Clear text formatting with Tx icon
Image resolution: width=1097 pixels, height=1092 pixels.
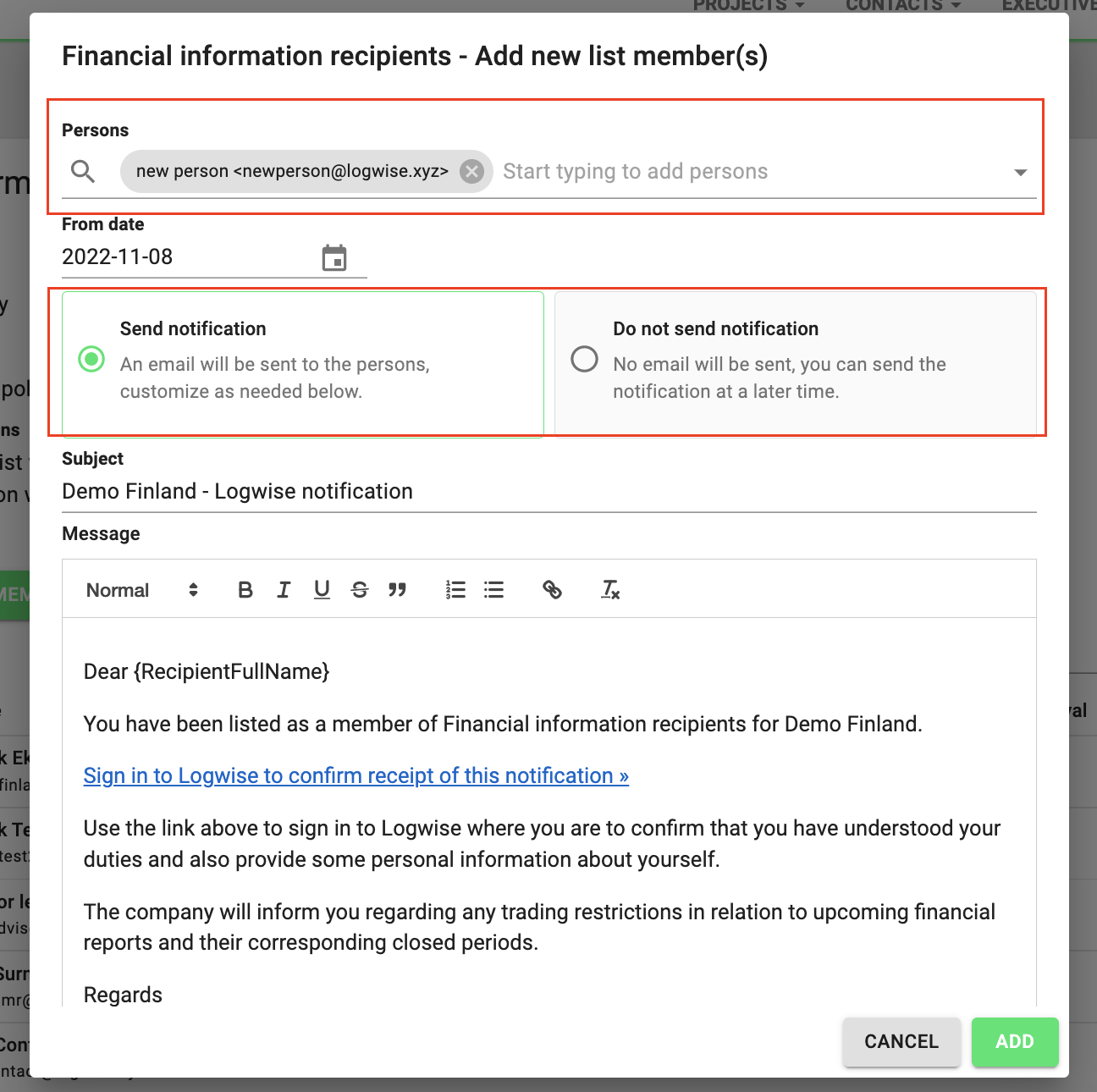pyautogui.click(x=610, y=590)
